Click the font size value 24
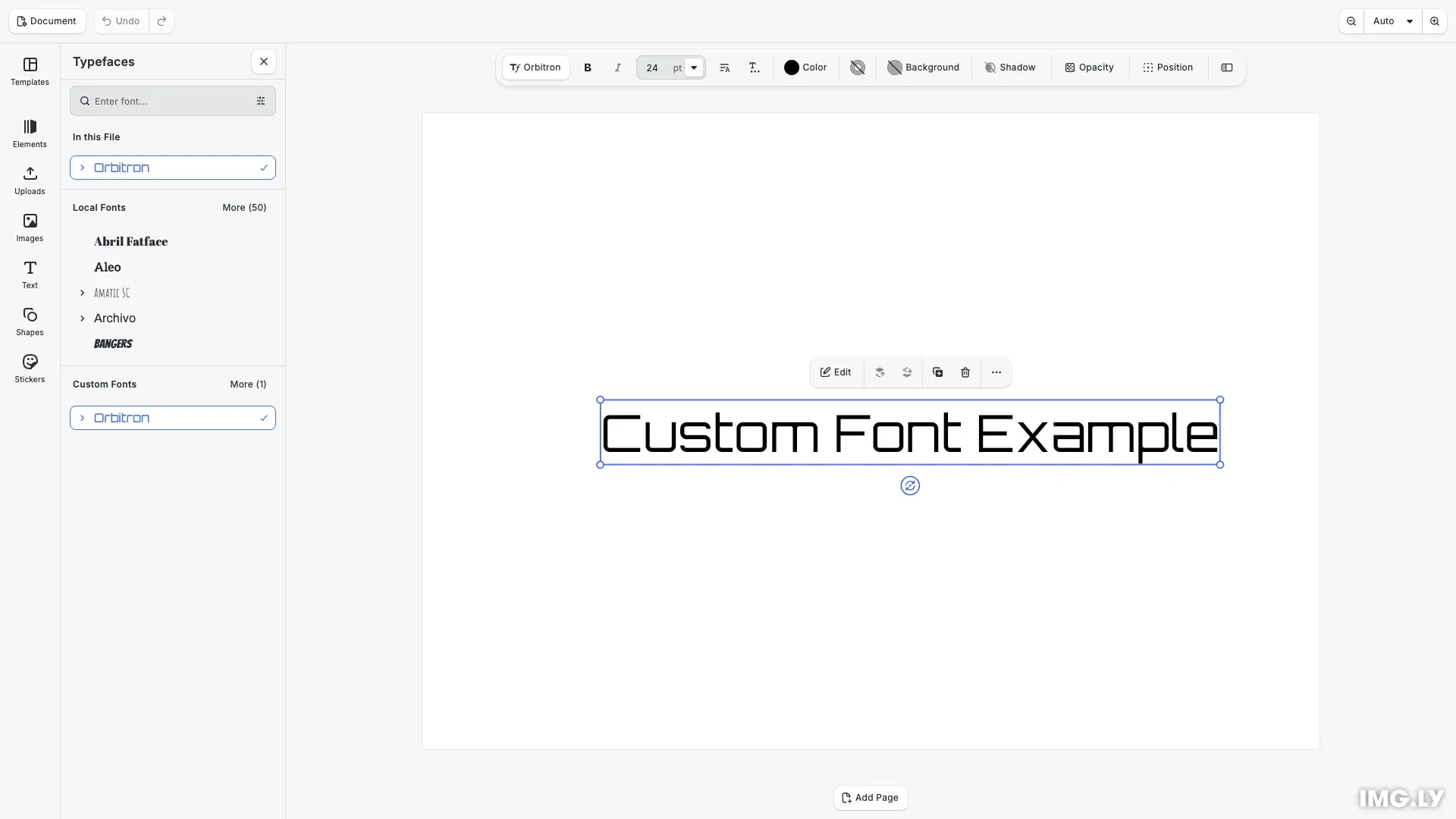This screenshot has height=819, width=1456. [652, 67]
